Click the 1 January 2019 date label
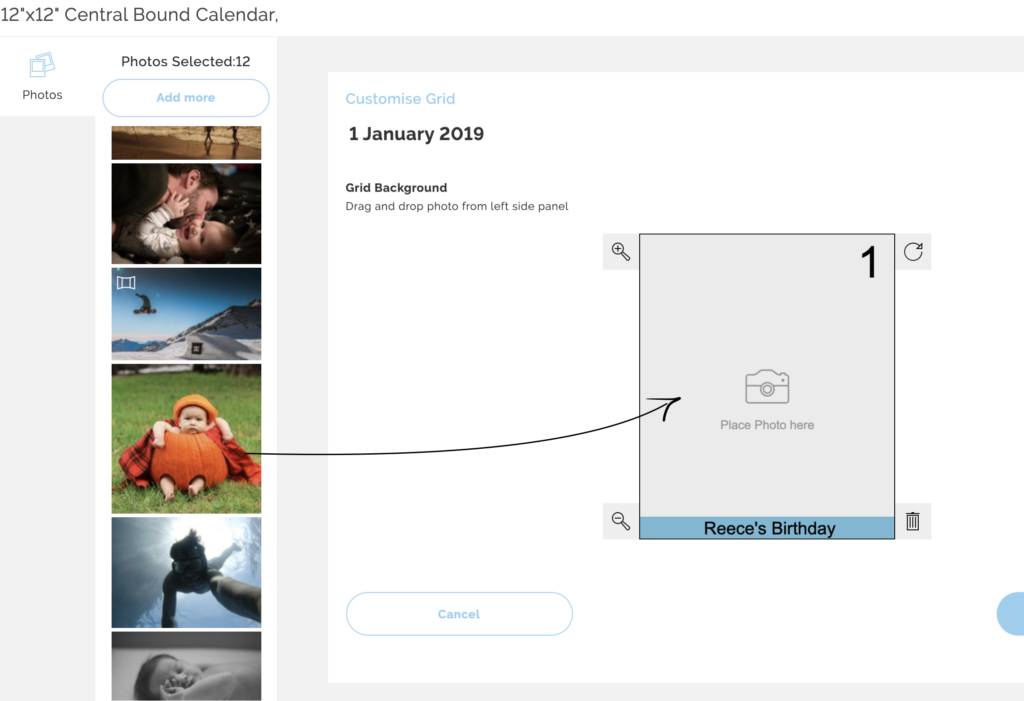The height and width of the screenshot is (701, 1024). [416, 133]
